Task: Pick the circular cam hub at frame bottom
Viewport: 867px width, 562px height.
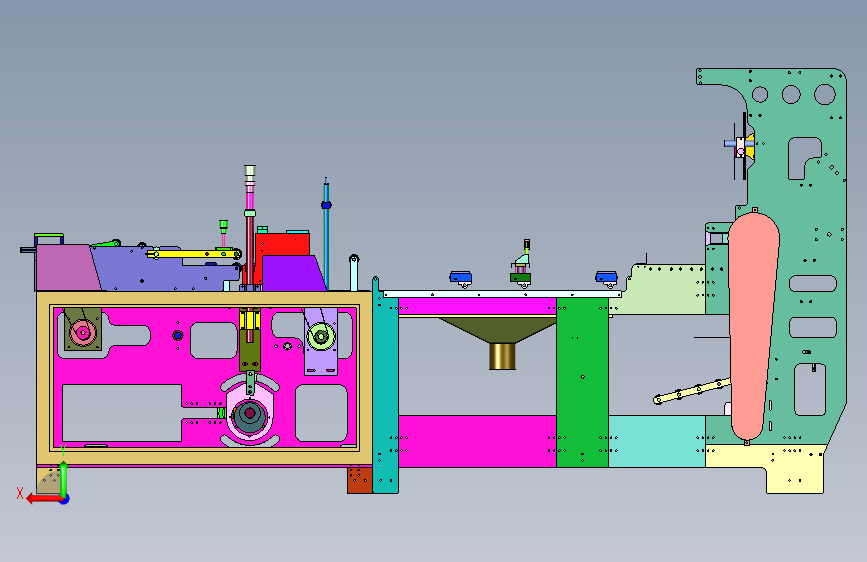Action: (x=250, y=413)
